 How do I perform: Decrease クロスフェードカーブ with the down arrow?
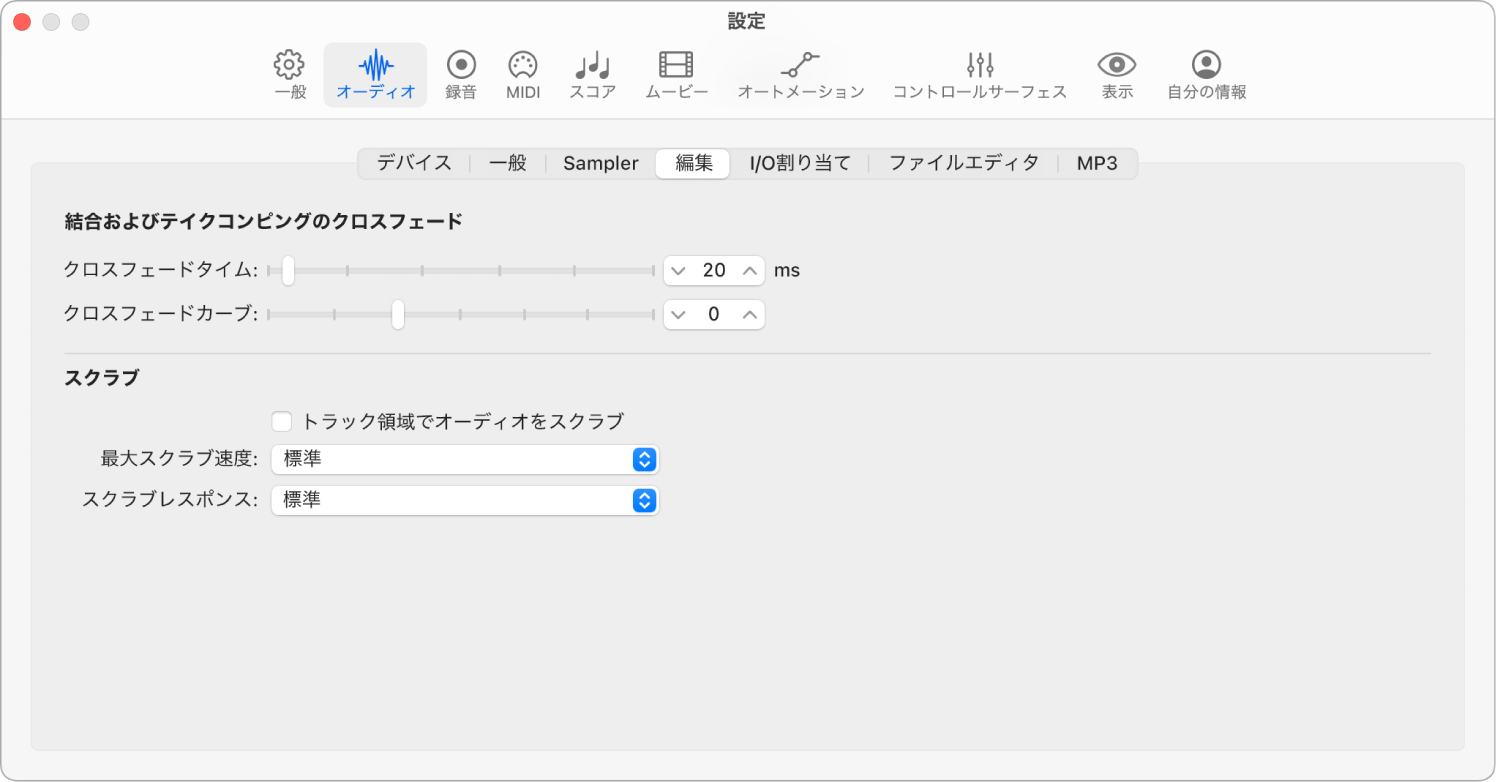(x=680, y=314)
